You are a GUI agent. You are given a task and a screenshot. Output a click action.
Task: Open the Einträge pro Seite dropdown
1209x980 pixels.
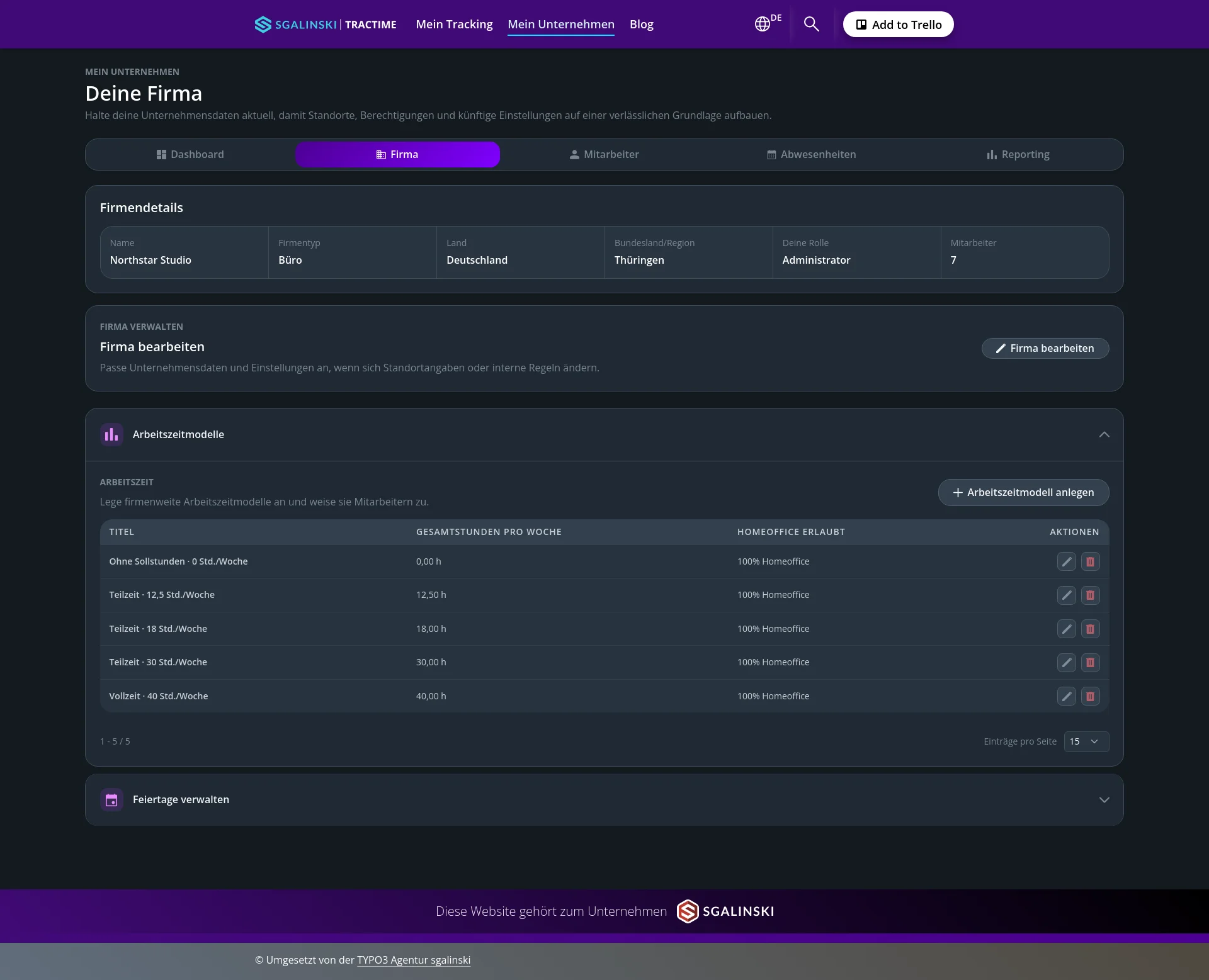pos(1086,741)
